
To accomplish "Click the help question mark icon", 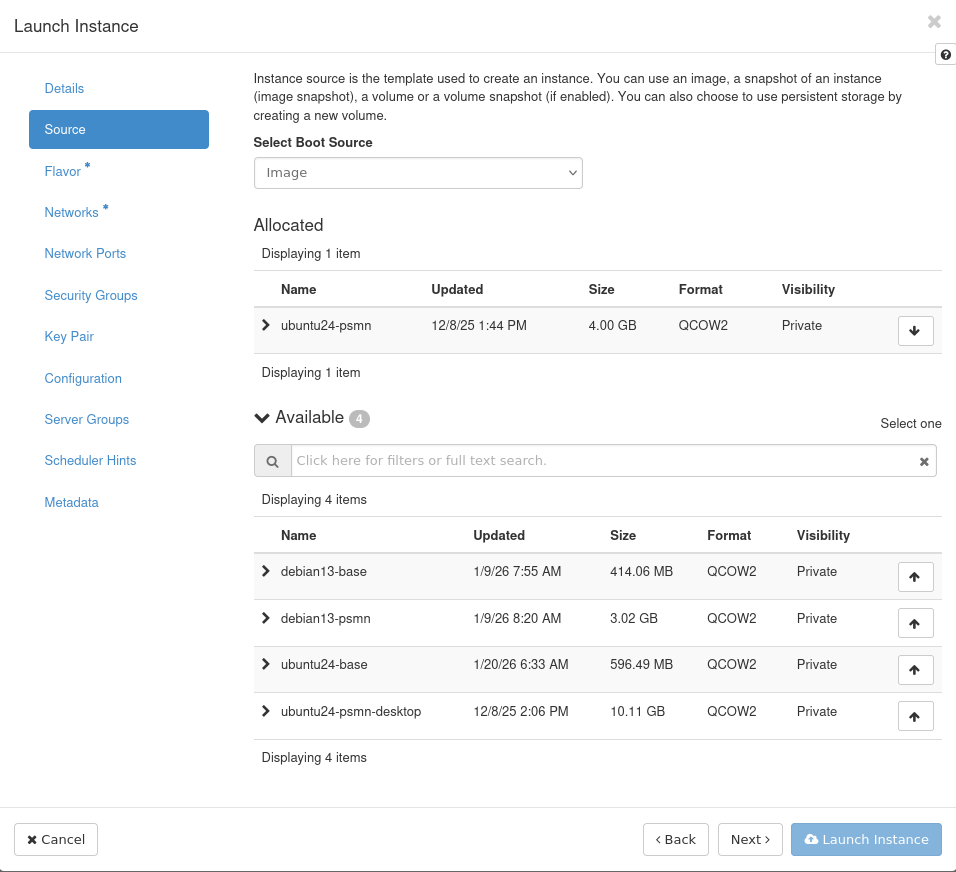I will tap(945, 55).
